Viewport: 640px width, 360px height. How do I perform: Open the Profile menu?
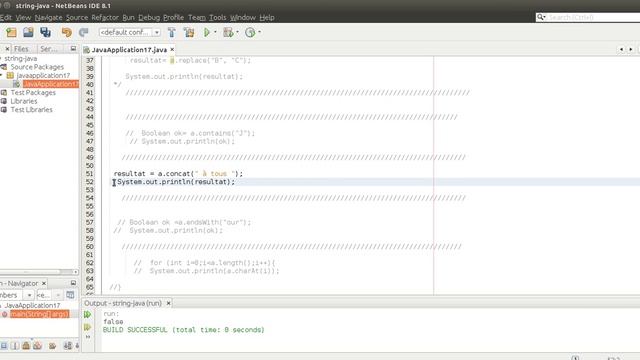pyautogui.click(x=173, y=17)
